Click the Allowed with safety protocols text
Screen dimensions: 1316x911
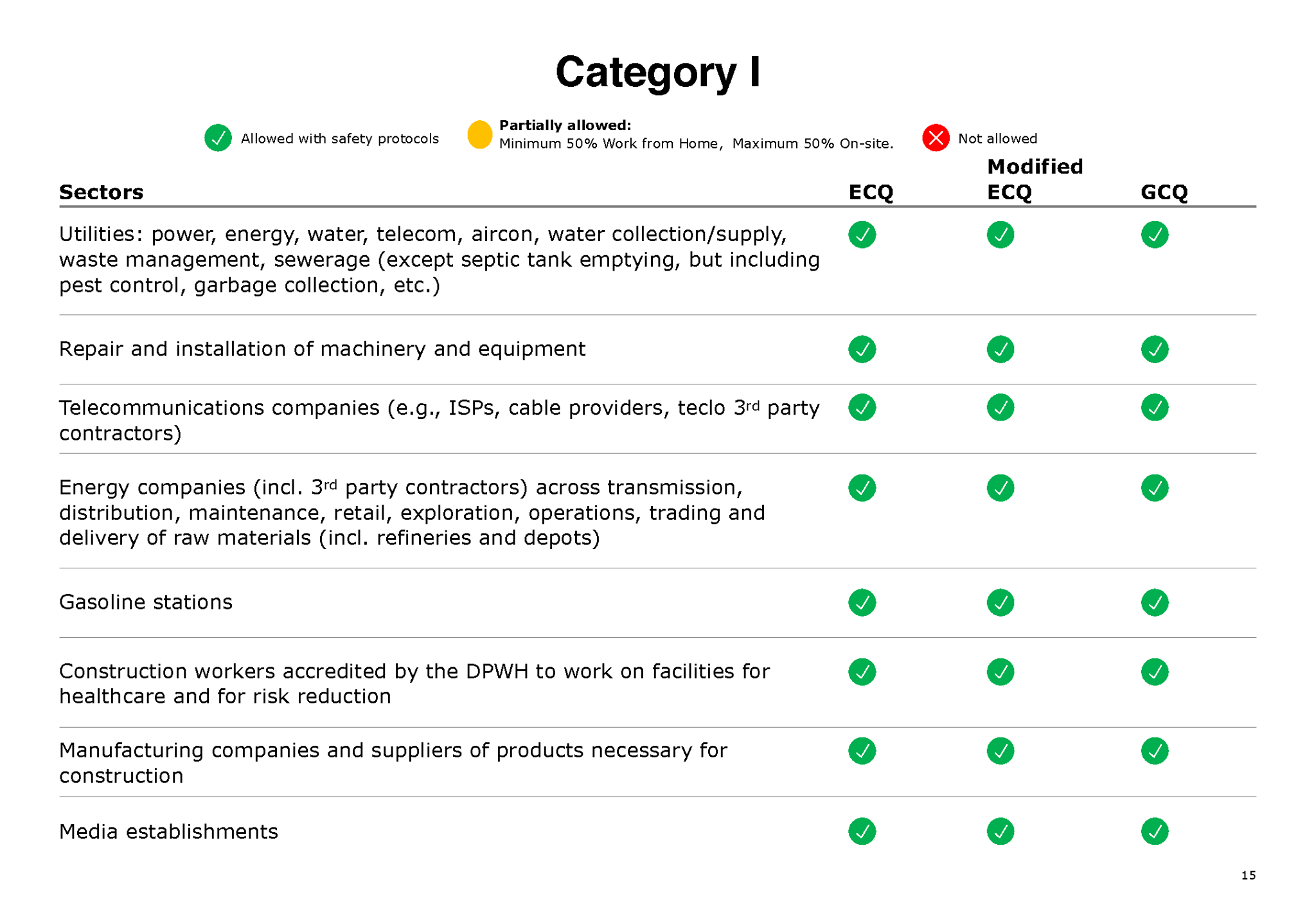pos(339,139)
